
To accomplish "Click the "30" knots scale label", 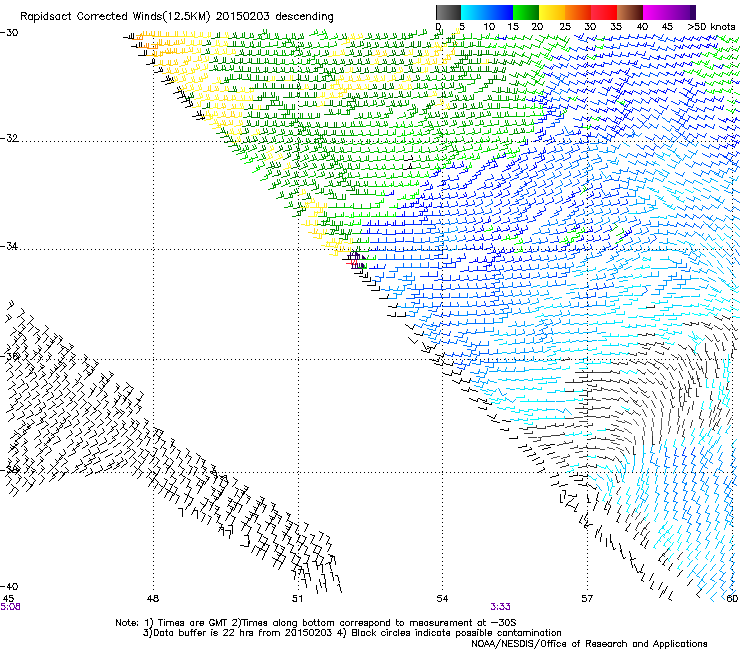I will 590,27.
